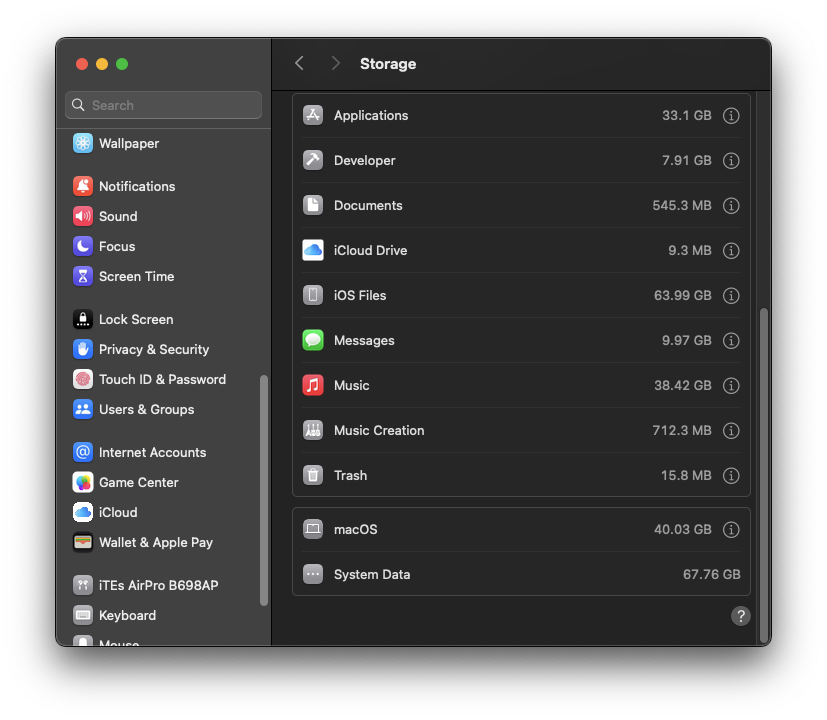Open Game Center in sidebar
827x720 pixels.
138,483
